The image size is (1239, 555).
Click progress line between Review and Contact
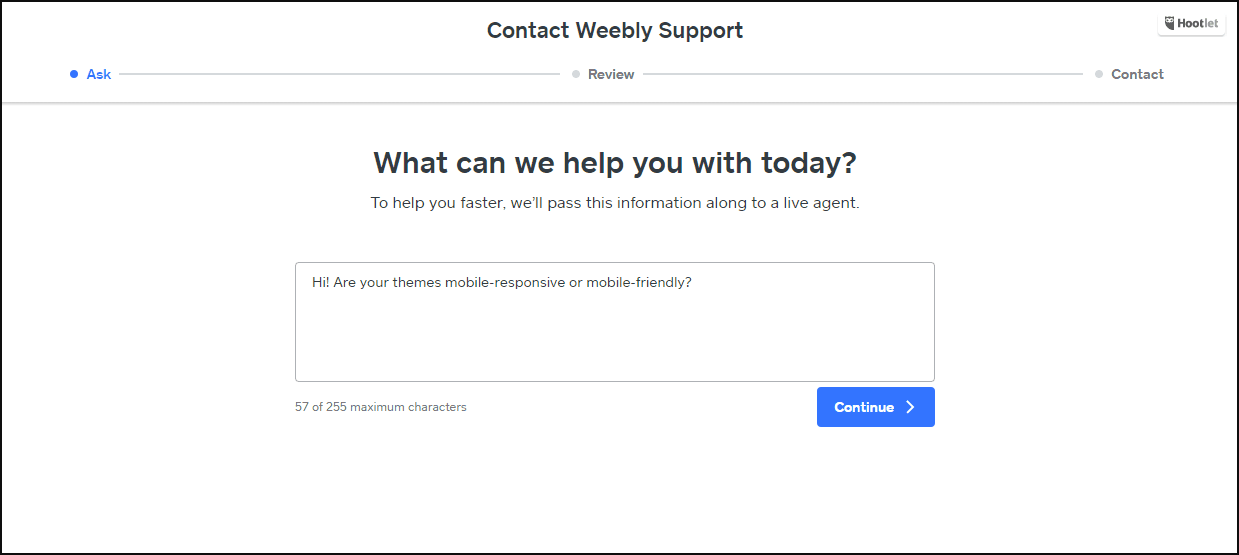coord(863,74)
